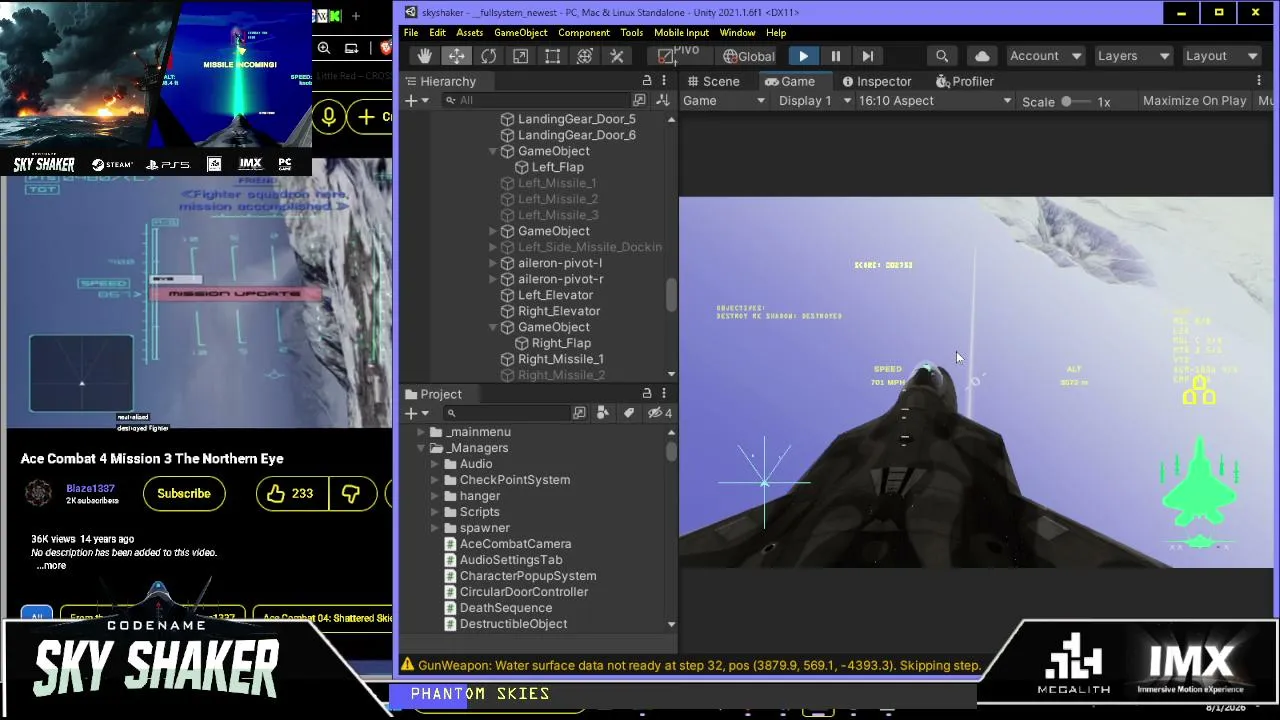Pause the Unity game
This screenshot has width=1280, height=720.
(x=835, y=56)
